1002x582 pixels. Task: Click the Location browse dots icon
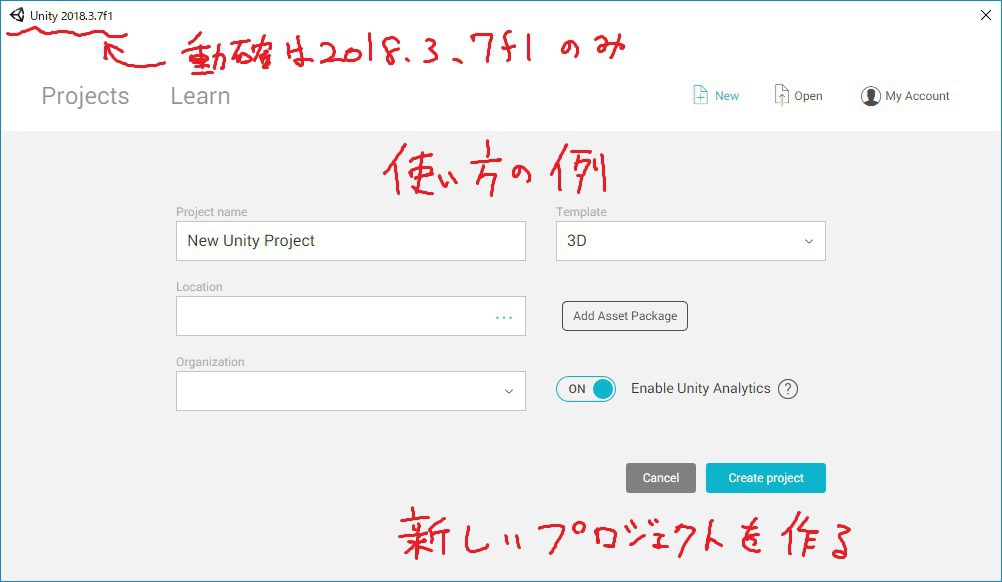tap(504, 317)
